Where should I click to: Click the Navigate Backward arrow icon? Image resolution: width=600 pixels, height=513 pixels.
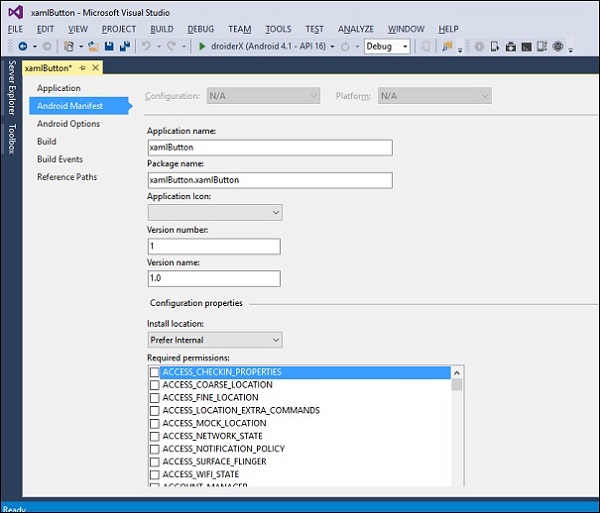[23, 46]
